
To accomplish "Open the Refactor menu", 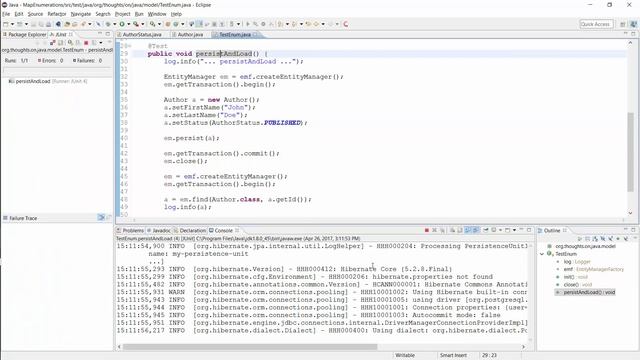I will [x=57, y=14].
